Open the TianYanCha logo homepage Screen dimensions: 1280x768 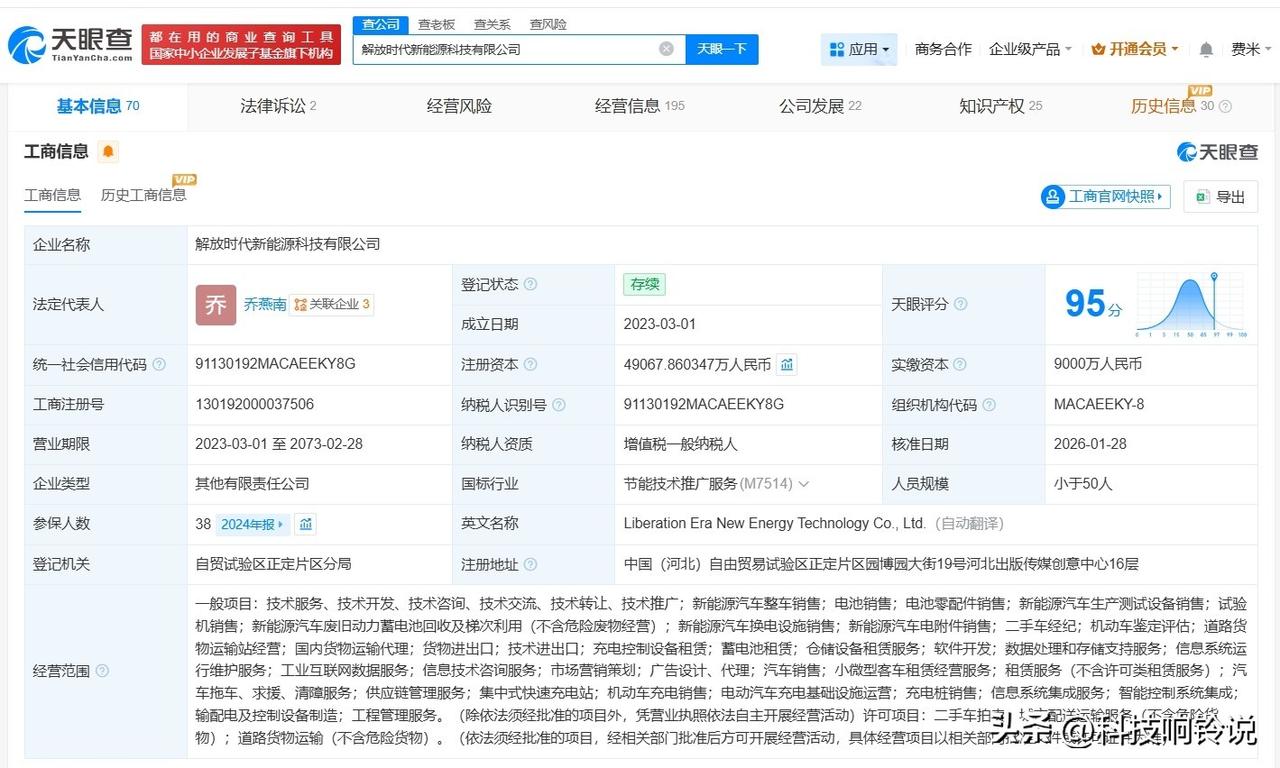coord(70,44)
